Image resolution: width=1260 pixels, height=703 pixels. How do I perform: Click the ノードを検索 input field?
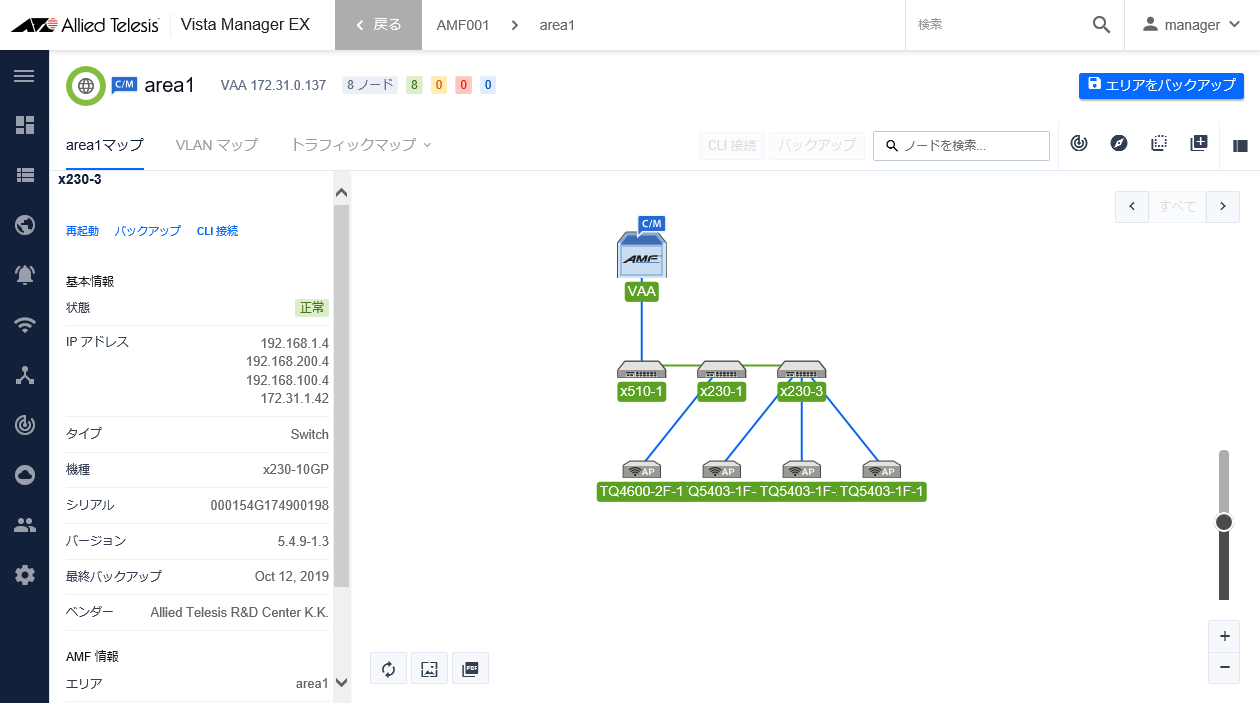(x=961, y=146)
